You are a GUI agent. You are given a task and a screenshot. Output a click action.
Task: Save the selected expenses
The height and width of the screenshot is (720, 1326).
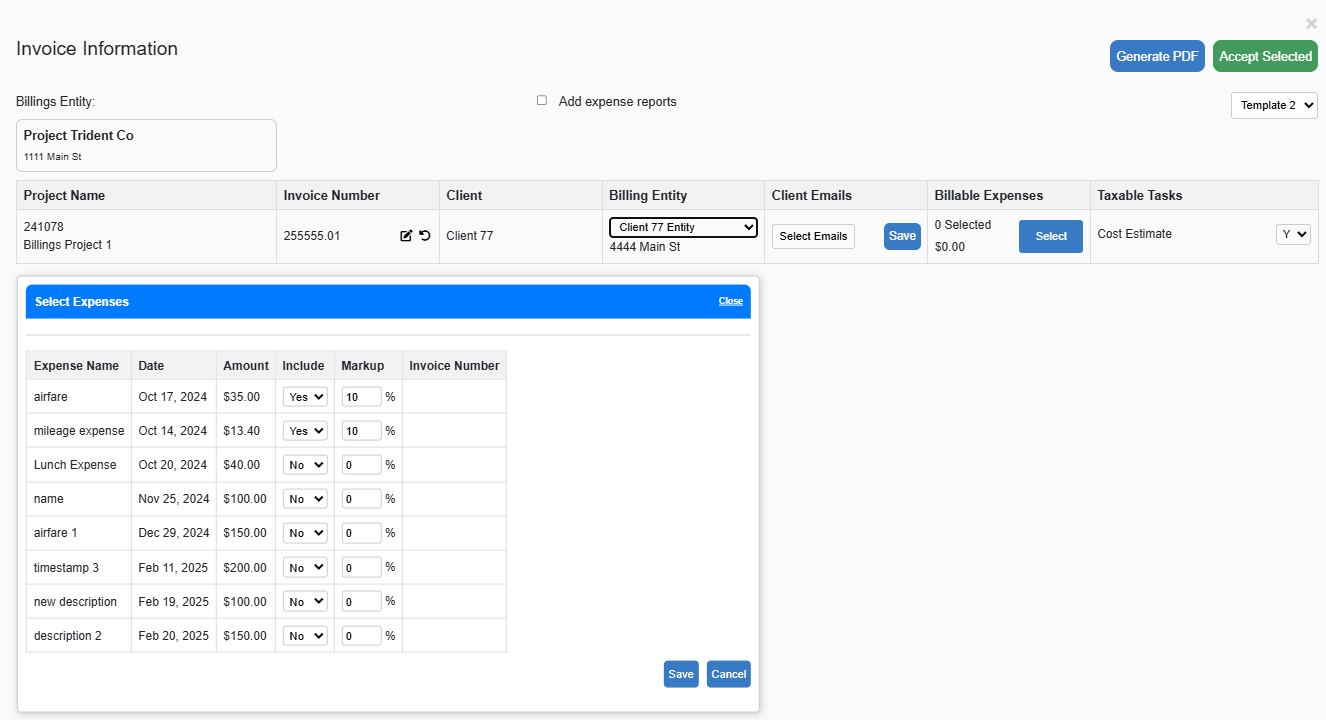[x=681, y=674]
